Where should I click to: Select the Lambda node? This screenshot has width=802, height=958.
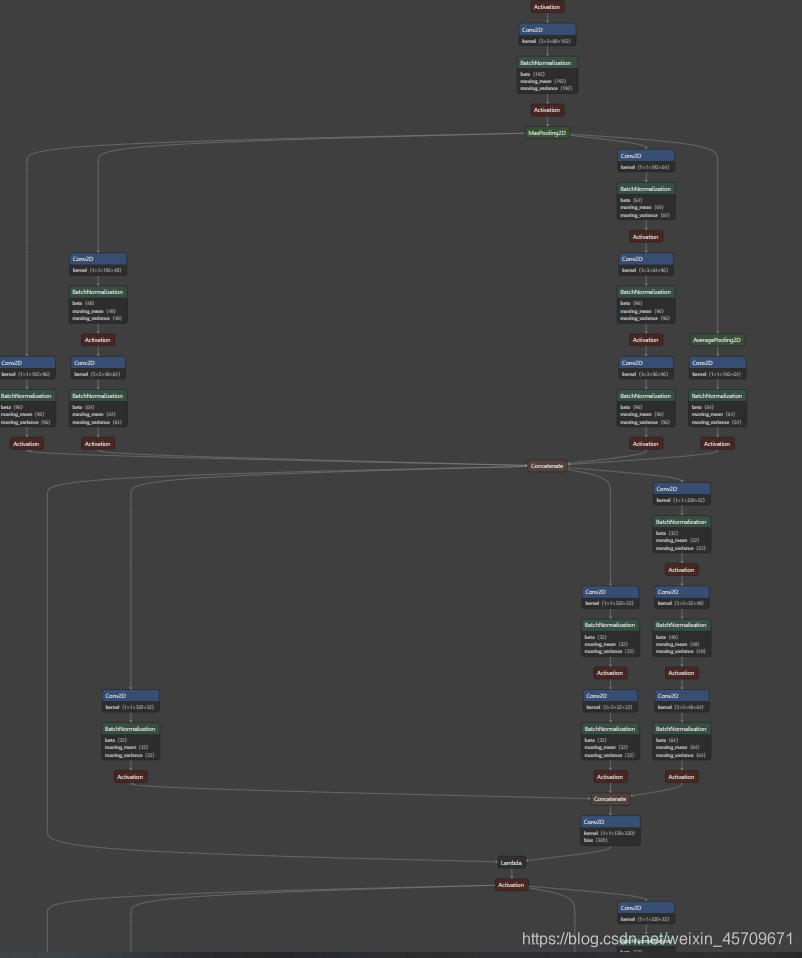(511, 863)
